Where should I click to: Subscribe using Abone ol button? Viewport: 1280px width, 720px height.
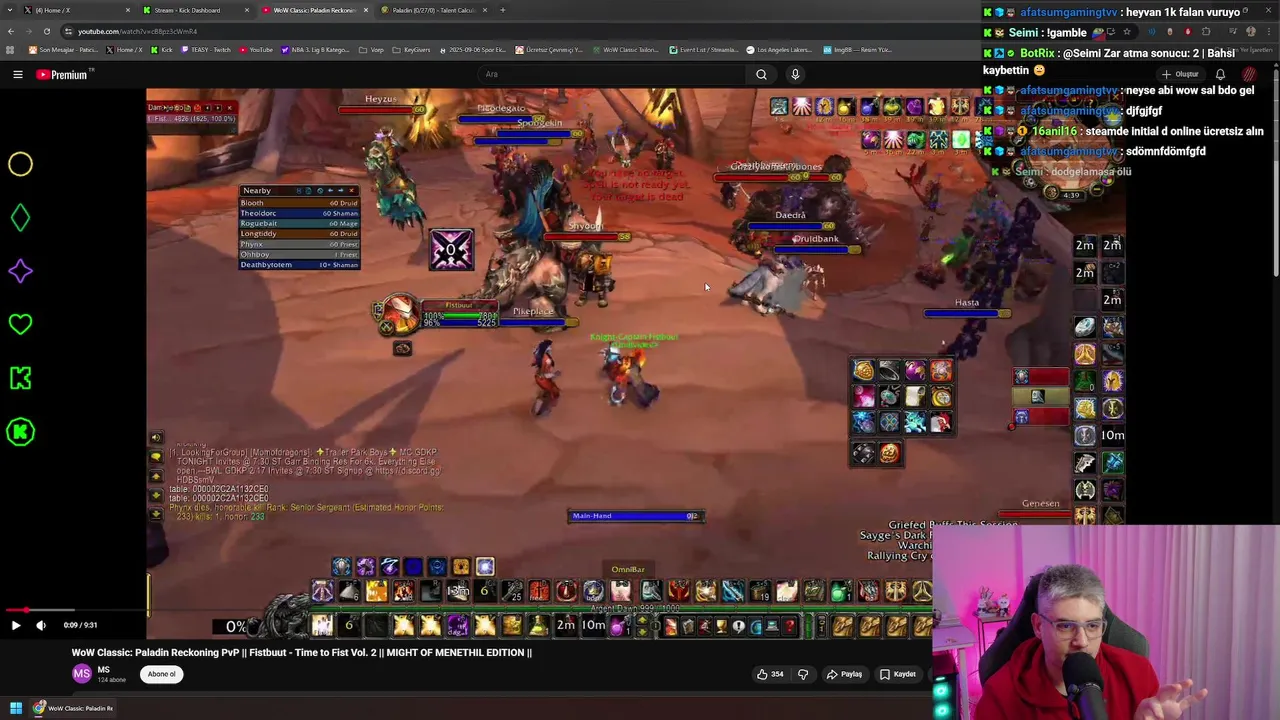click(161, 674)
